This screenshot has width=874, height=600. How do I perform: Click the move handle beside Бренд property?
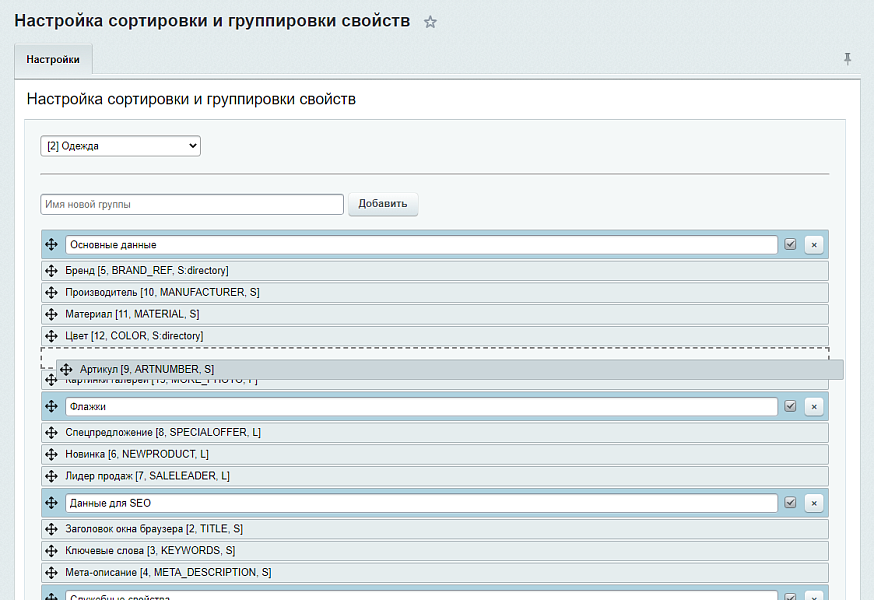click(x=51, y=270)
